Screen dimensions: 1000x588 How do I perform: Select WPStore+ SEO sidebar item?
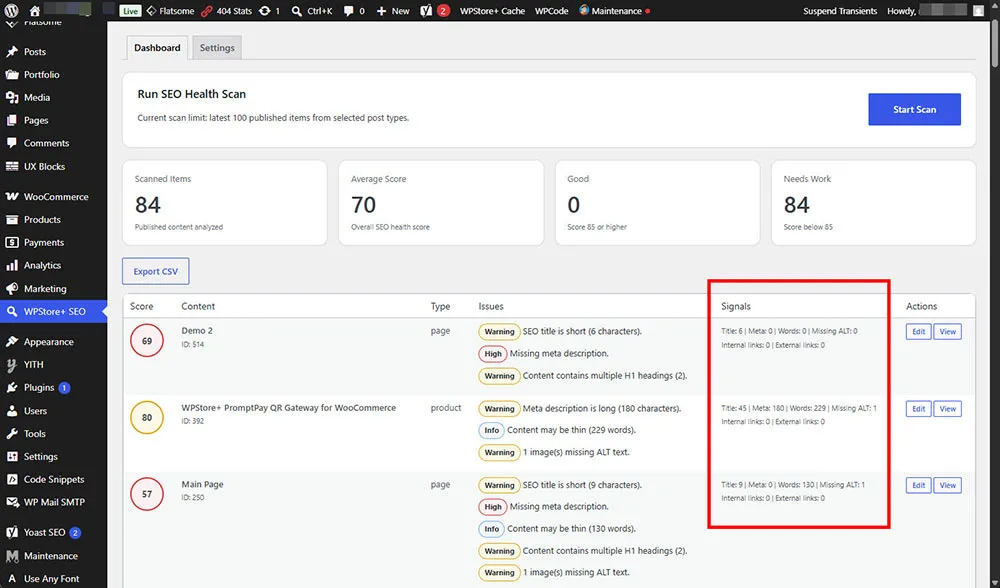click(54, 312)
